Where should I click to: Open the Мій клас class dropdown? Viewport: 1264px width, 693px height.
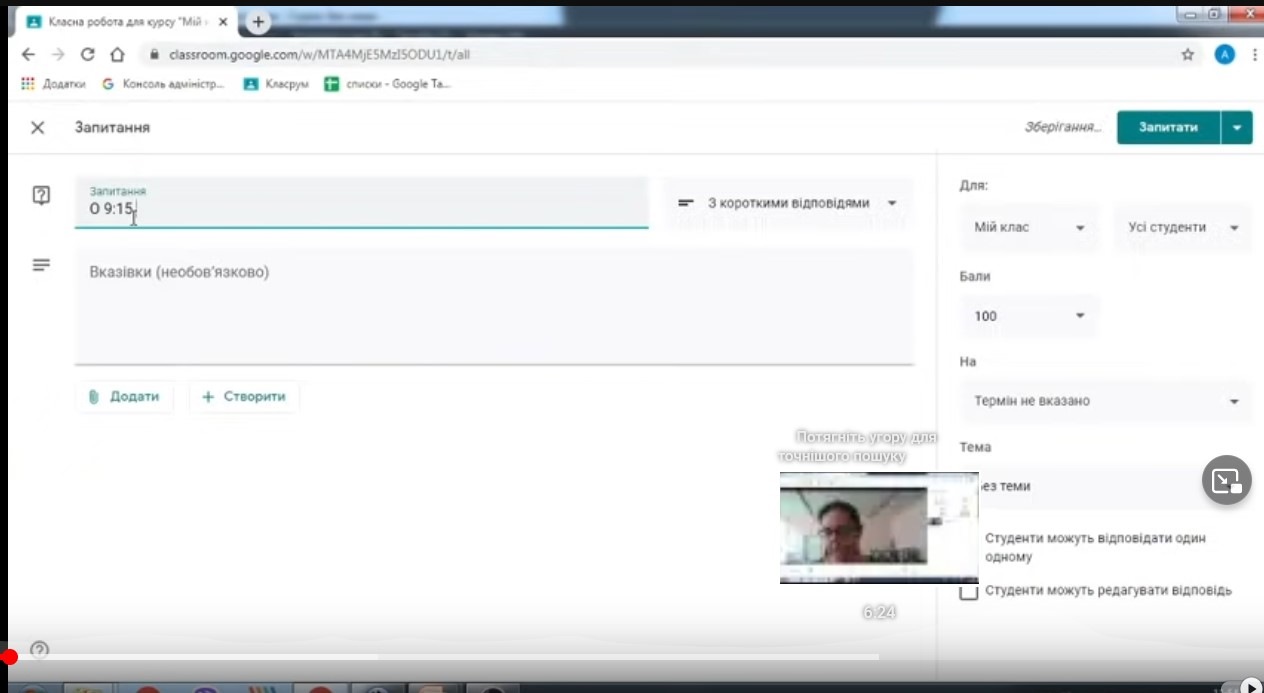point(1029,228)
